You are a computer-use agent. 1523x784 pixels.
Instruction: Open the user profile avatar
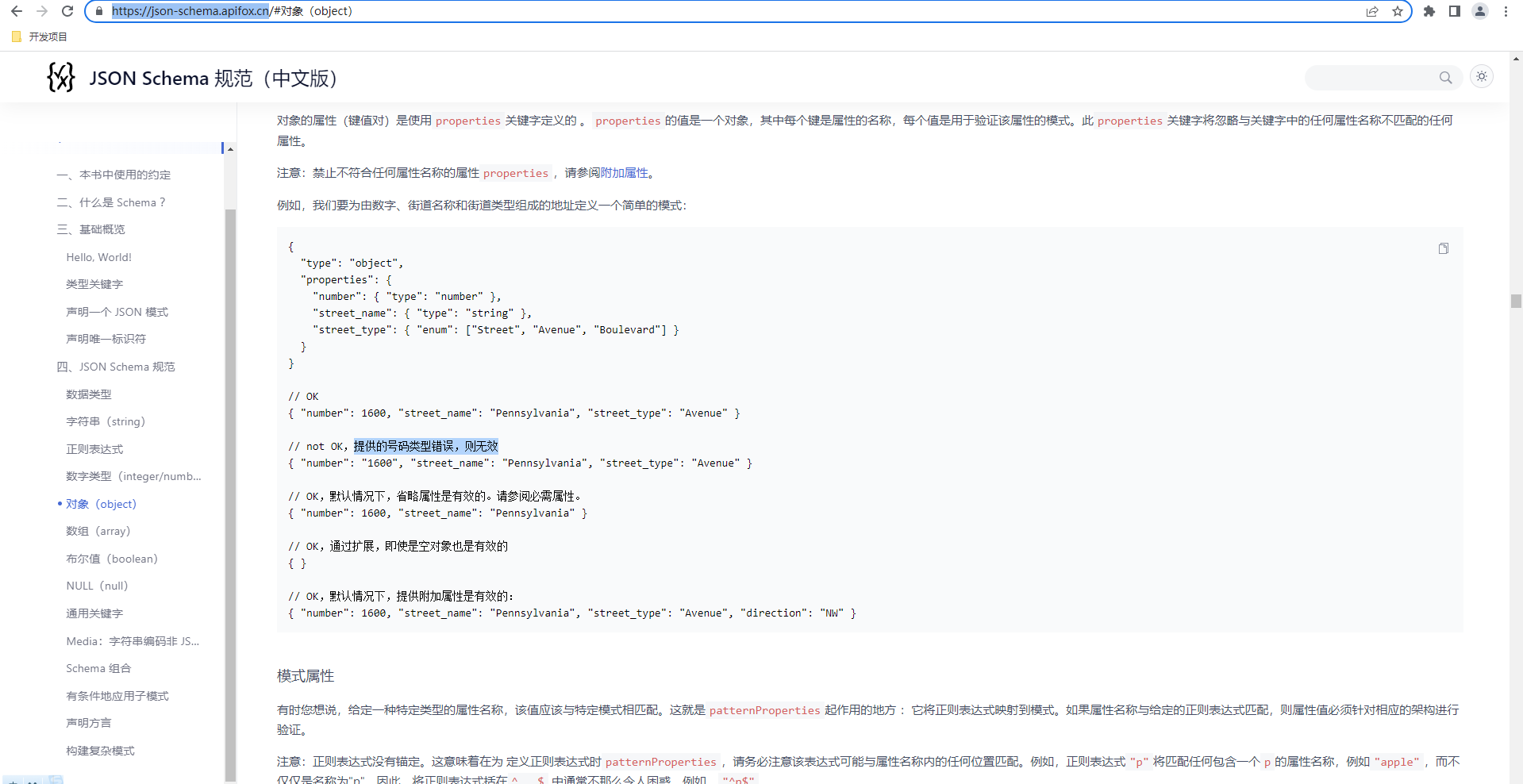coord(1480,11)
